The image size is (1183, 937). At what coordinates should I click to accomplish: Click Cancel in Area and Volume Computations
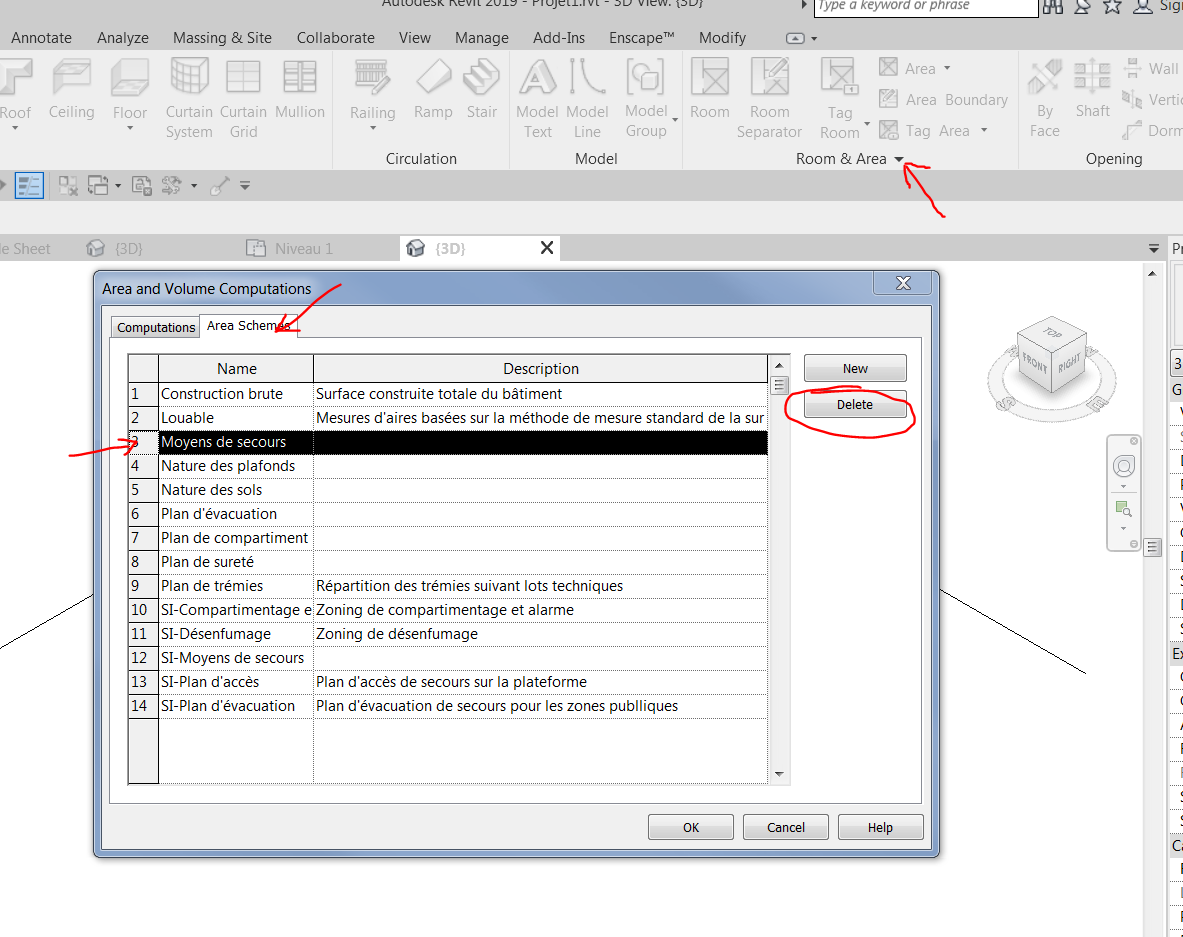point(785,828)
